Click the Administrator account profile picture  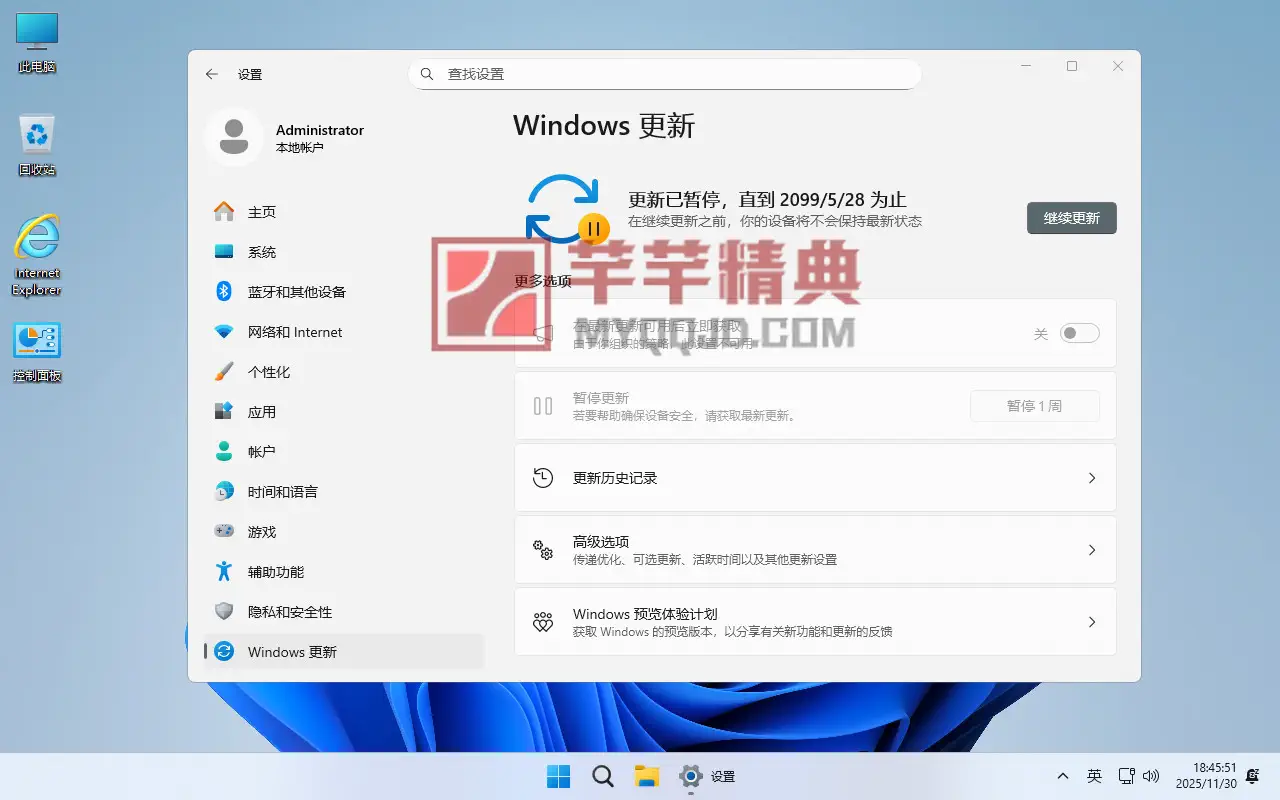tap(234, 137)
